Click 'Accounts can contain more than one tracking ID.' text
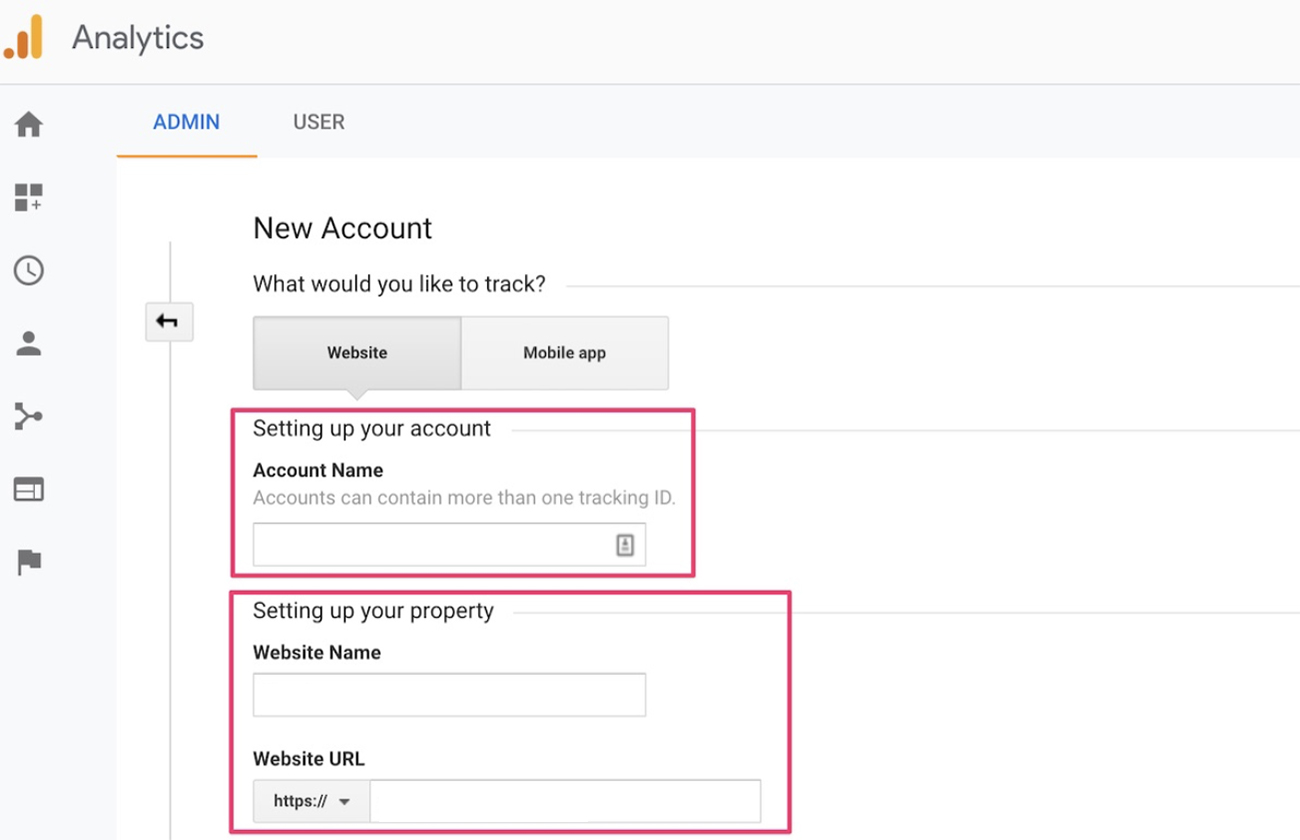Image resolution: width=1300 pixels, height=840 pixels. point(465,497)
